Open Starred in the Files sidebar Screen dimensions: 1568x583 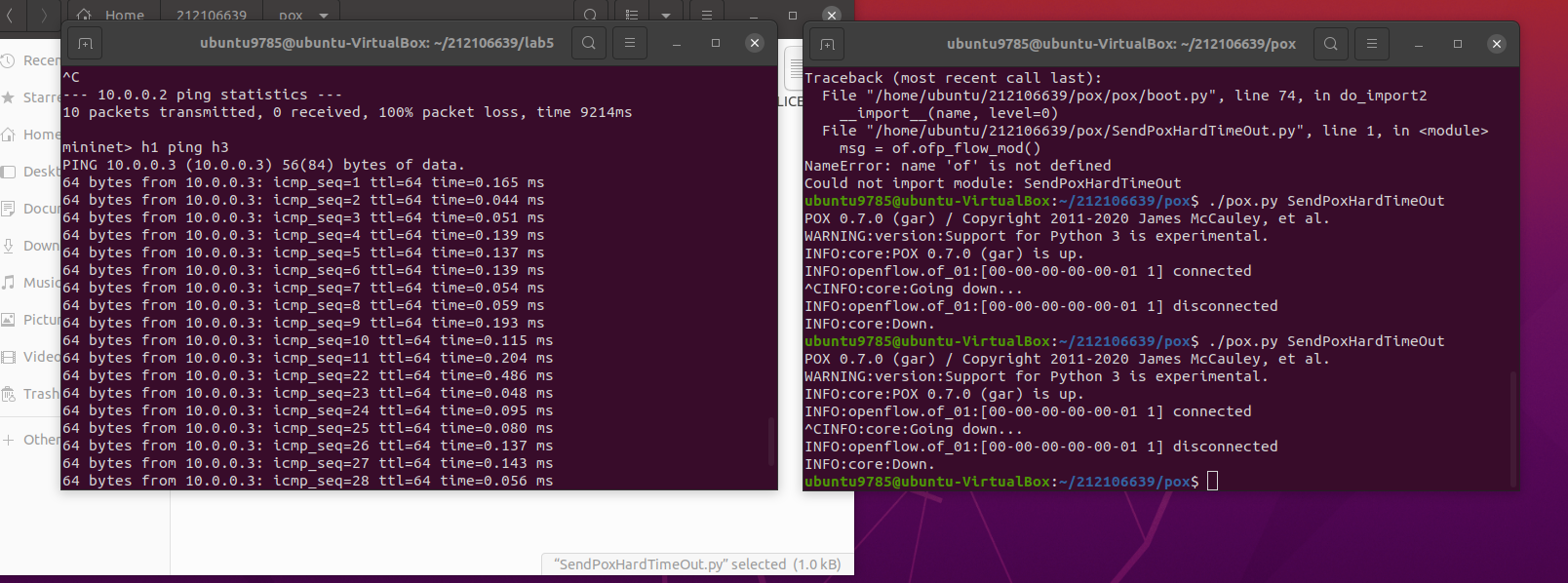[x=31, y=97]
